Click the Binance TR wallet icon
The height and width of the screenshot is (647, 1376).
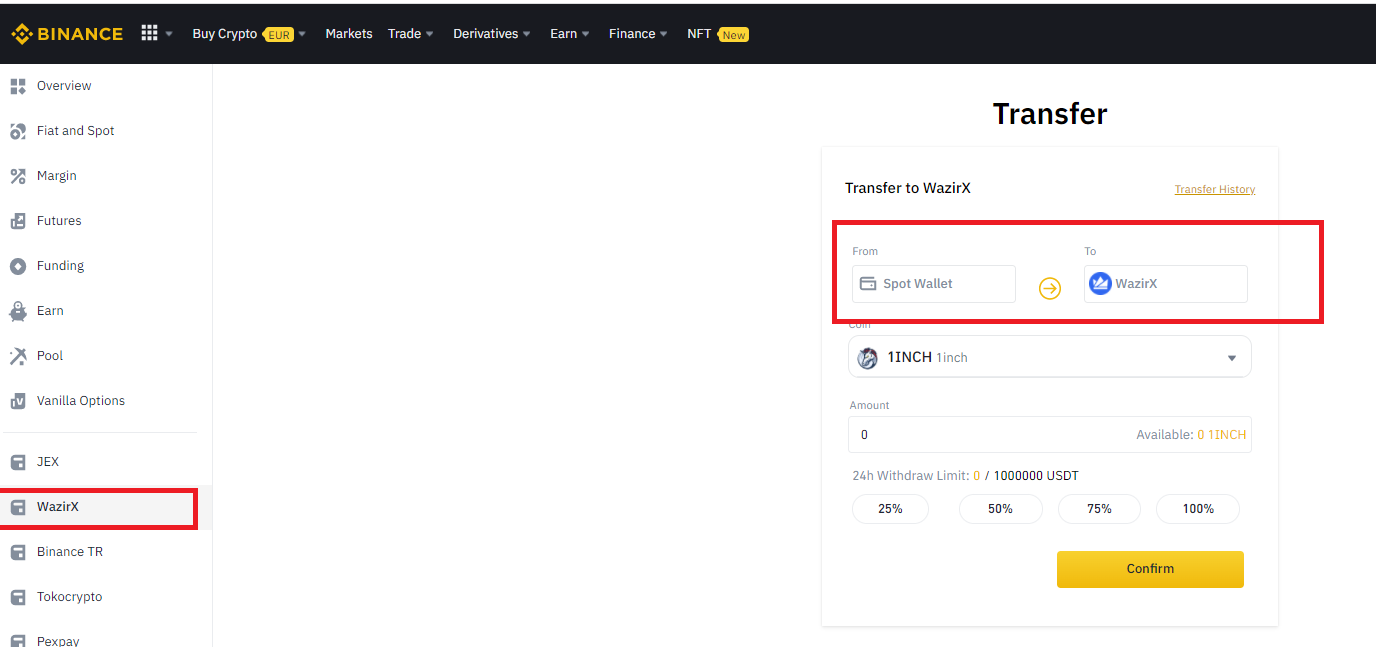click(18, 552)
